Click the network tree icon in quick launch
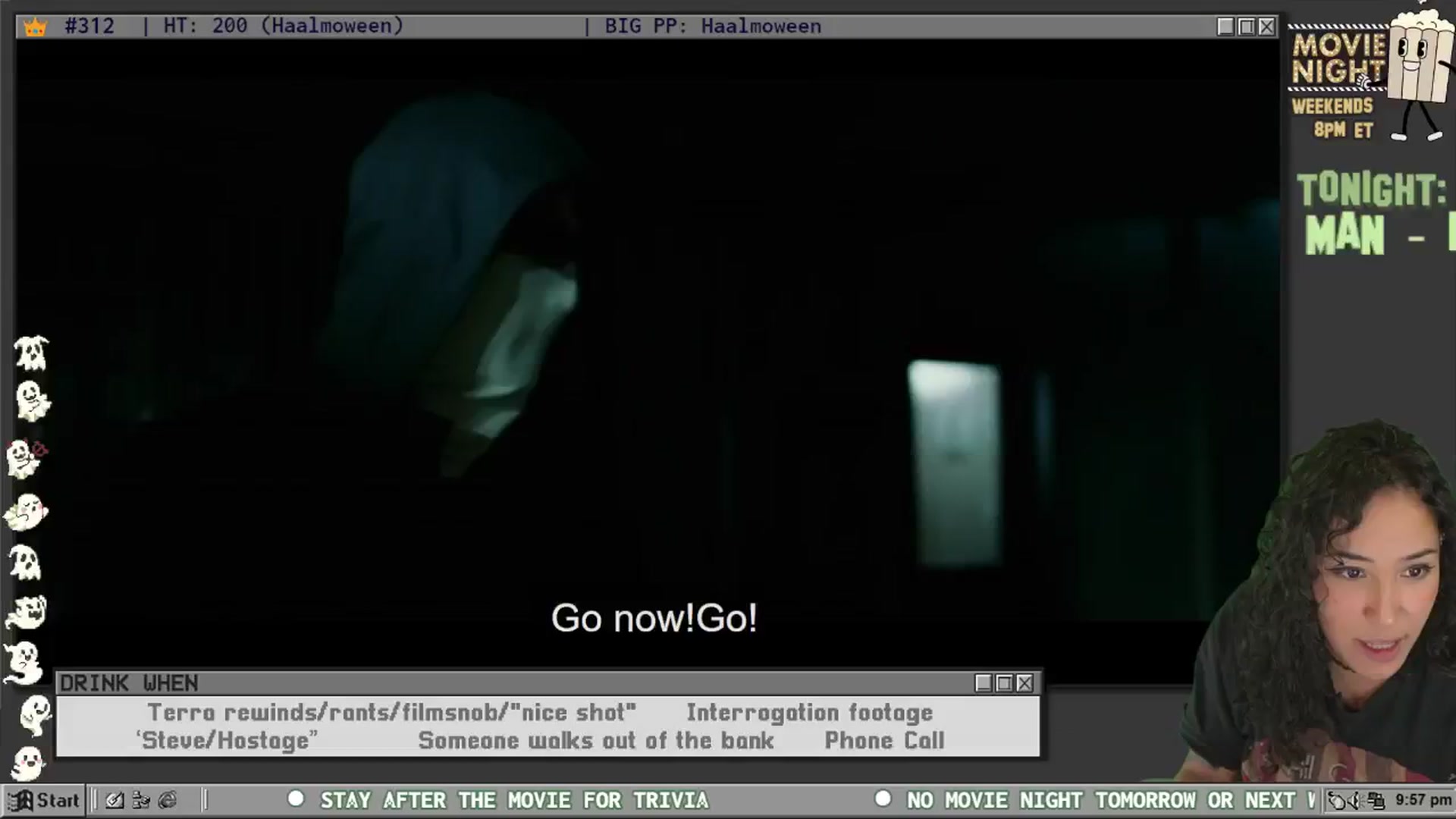Viewport: 1456px width, 819px height. coord(141,800)
